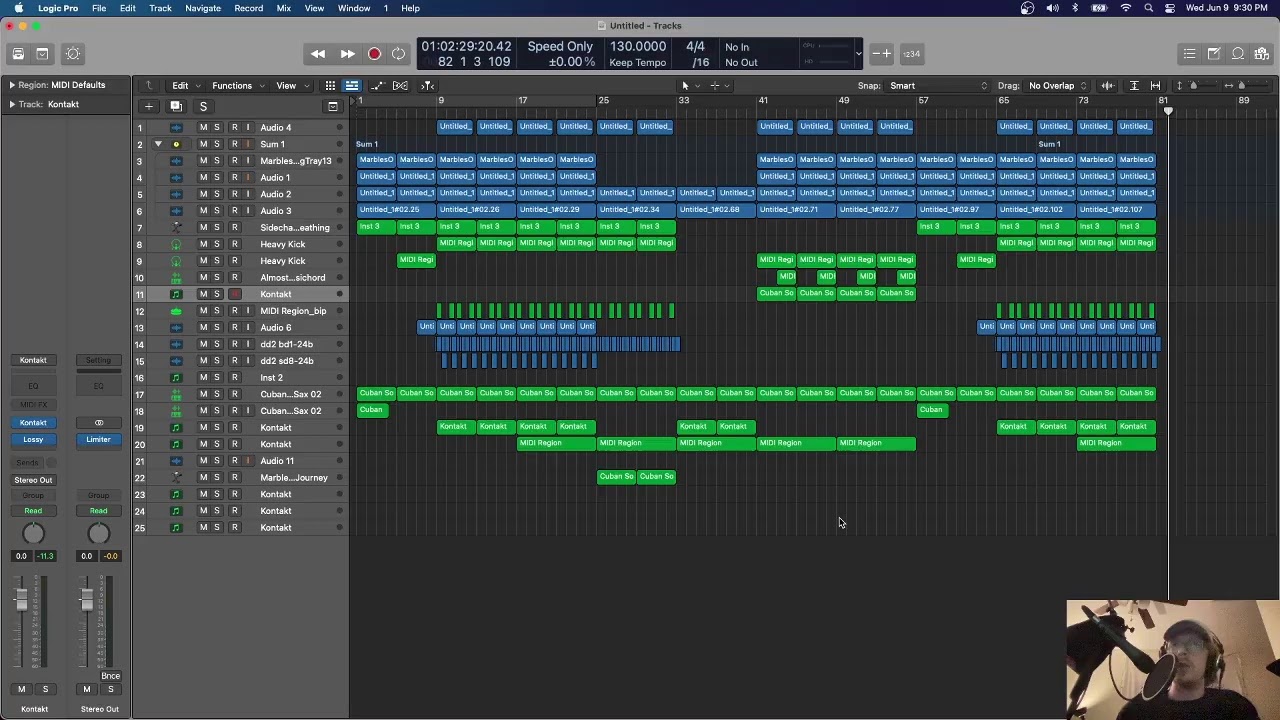
Task: Collapse the Sum 1 track stack triangle
Action: click(x=158, y=144)
